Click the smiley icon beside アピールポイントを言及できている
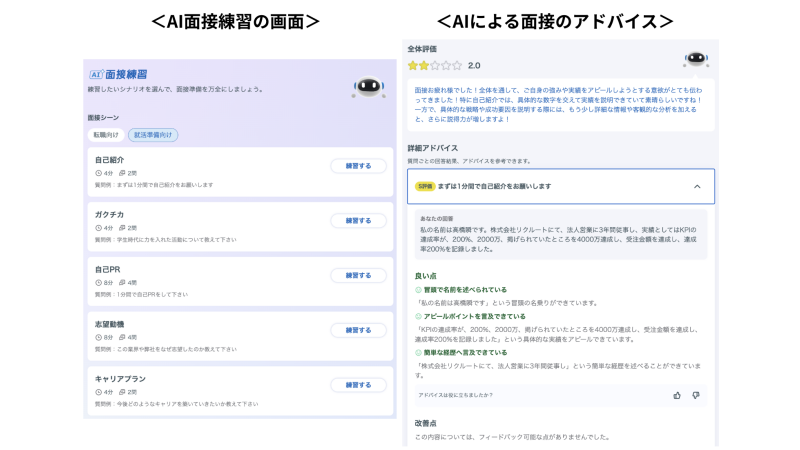This screenshot has height=450, width=800. click(x=418, y=316)
